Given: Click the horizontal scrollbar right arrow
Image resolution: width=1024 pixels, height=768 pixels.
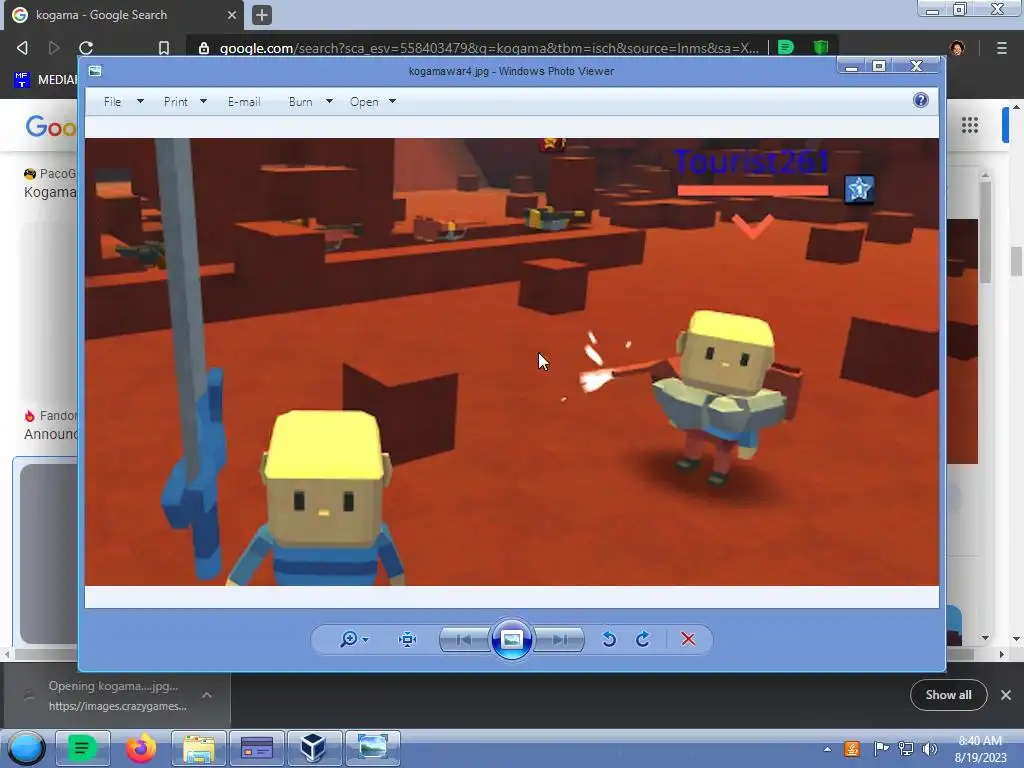Looking at the screenshot, I should pyautogui.click(x=1001, y=654).
